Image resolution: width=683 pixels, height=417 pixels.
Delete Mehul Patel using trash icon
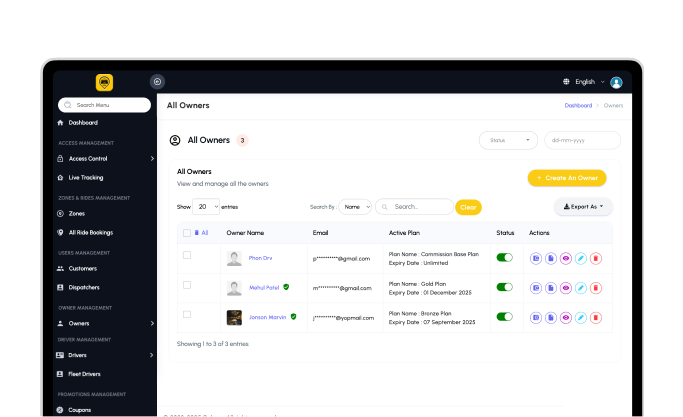pyautogui.click(x=595, y=288)
